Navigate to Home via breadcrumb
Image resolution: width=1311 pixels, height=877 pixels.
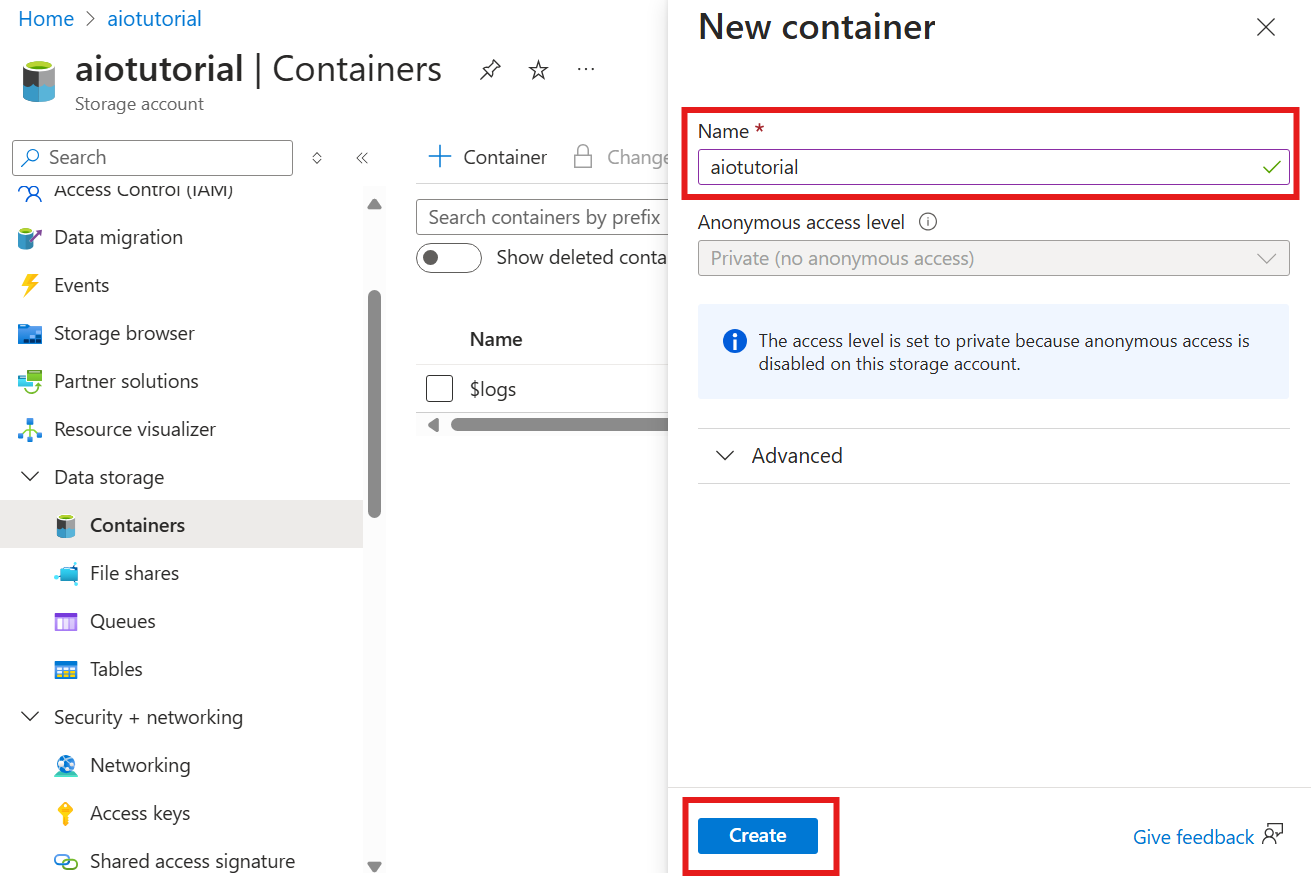click(46, 18)
